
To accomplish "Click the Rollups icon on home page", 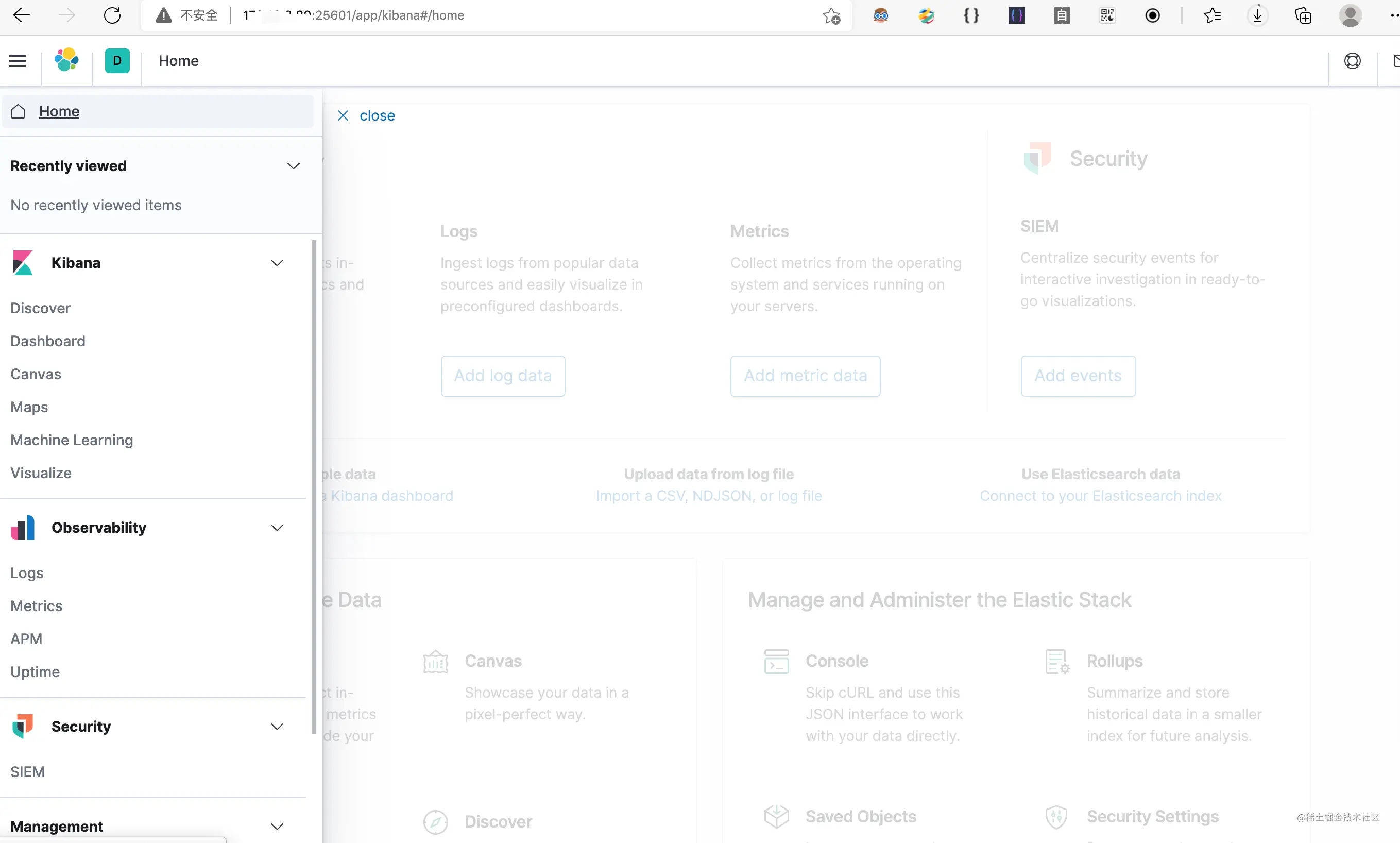I will 1057,661.
